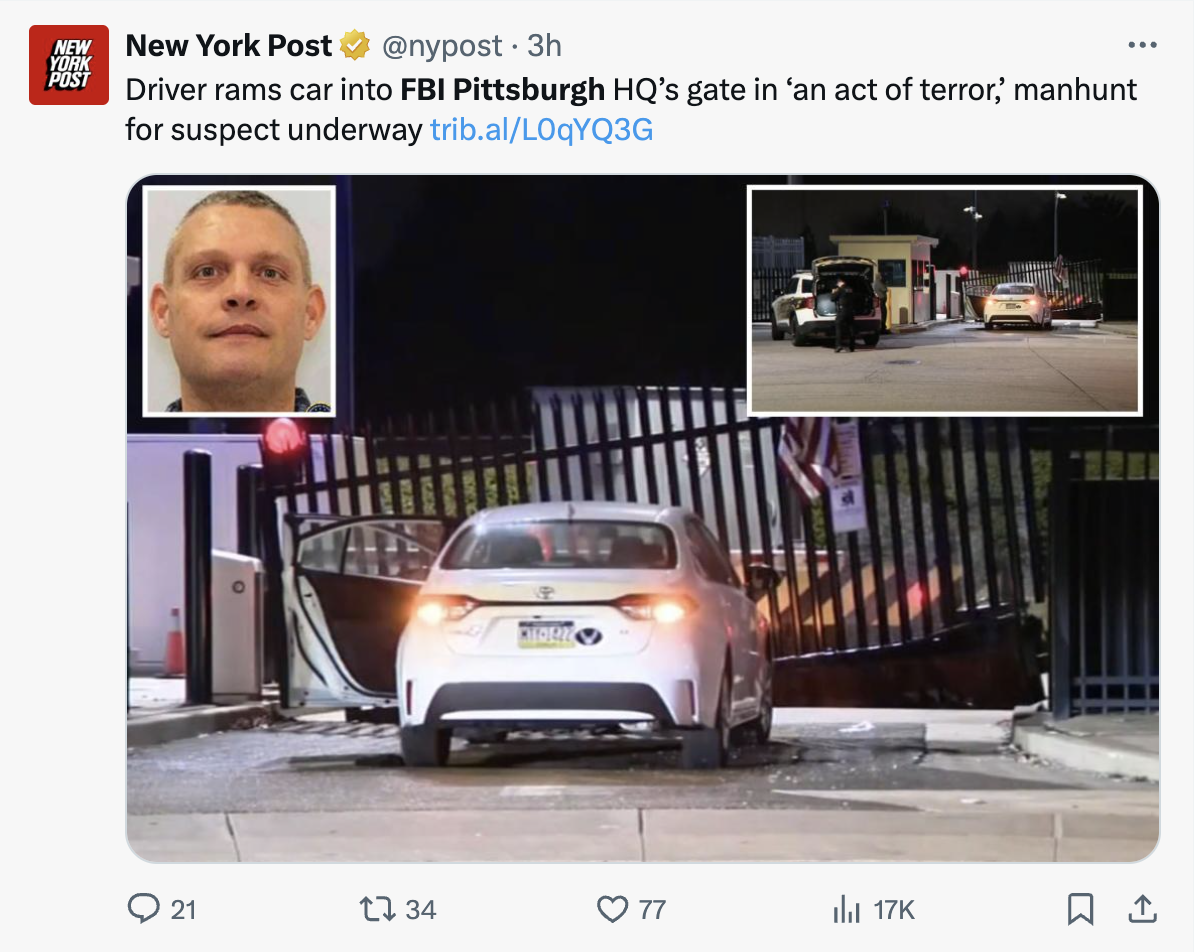Click the suspect mugshot inset photo
The width and height of the screenshot is (1194, 952).
point(239,301)
